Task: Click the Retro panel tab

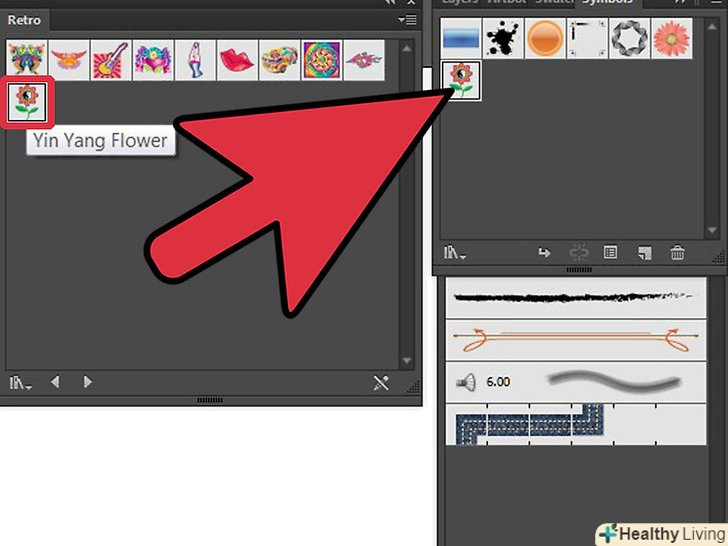Action: (x=24, y=20)
